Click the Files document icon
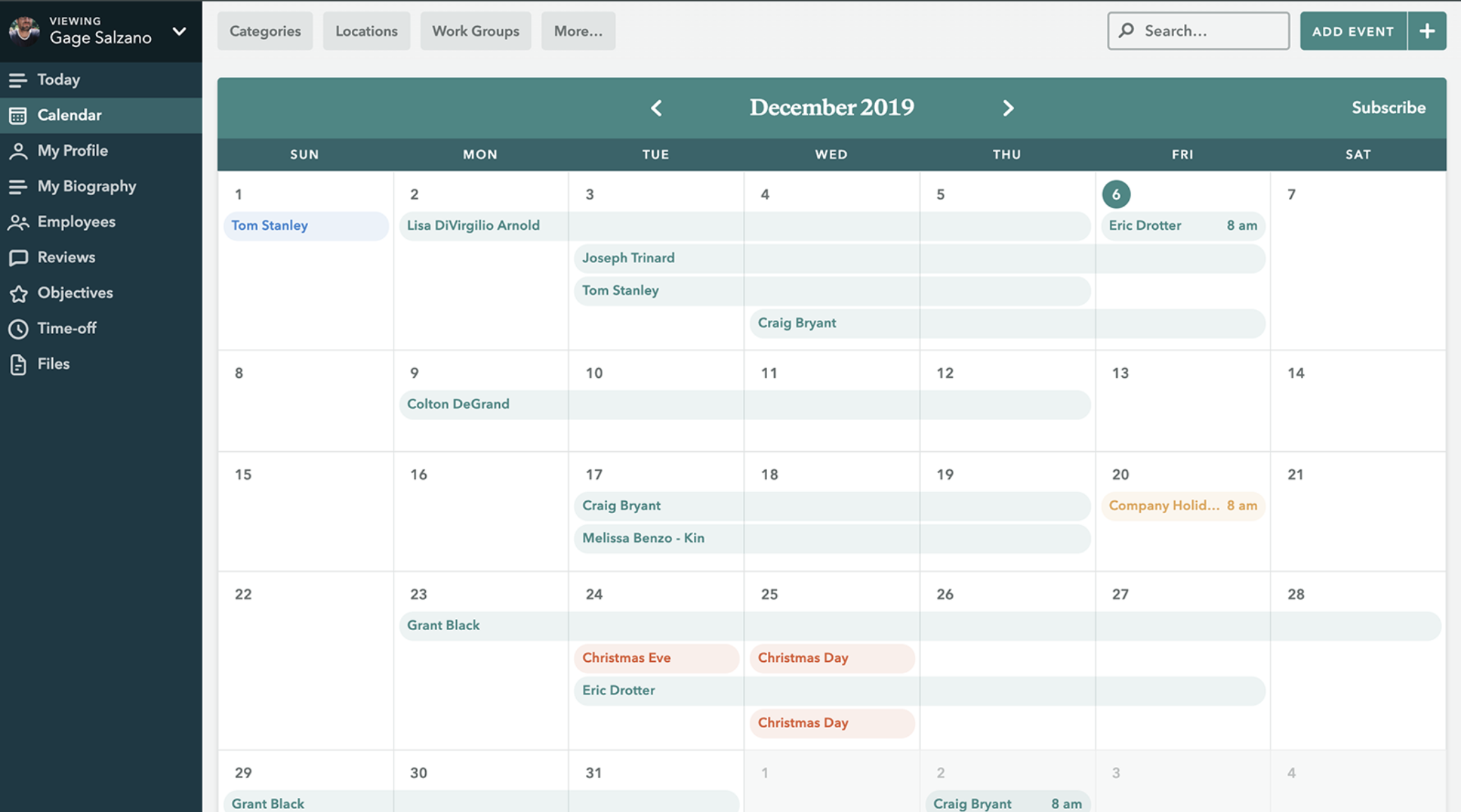This screenshot has height=812, width=1461. click(x=18, y=364)
